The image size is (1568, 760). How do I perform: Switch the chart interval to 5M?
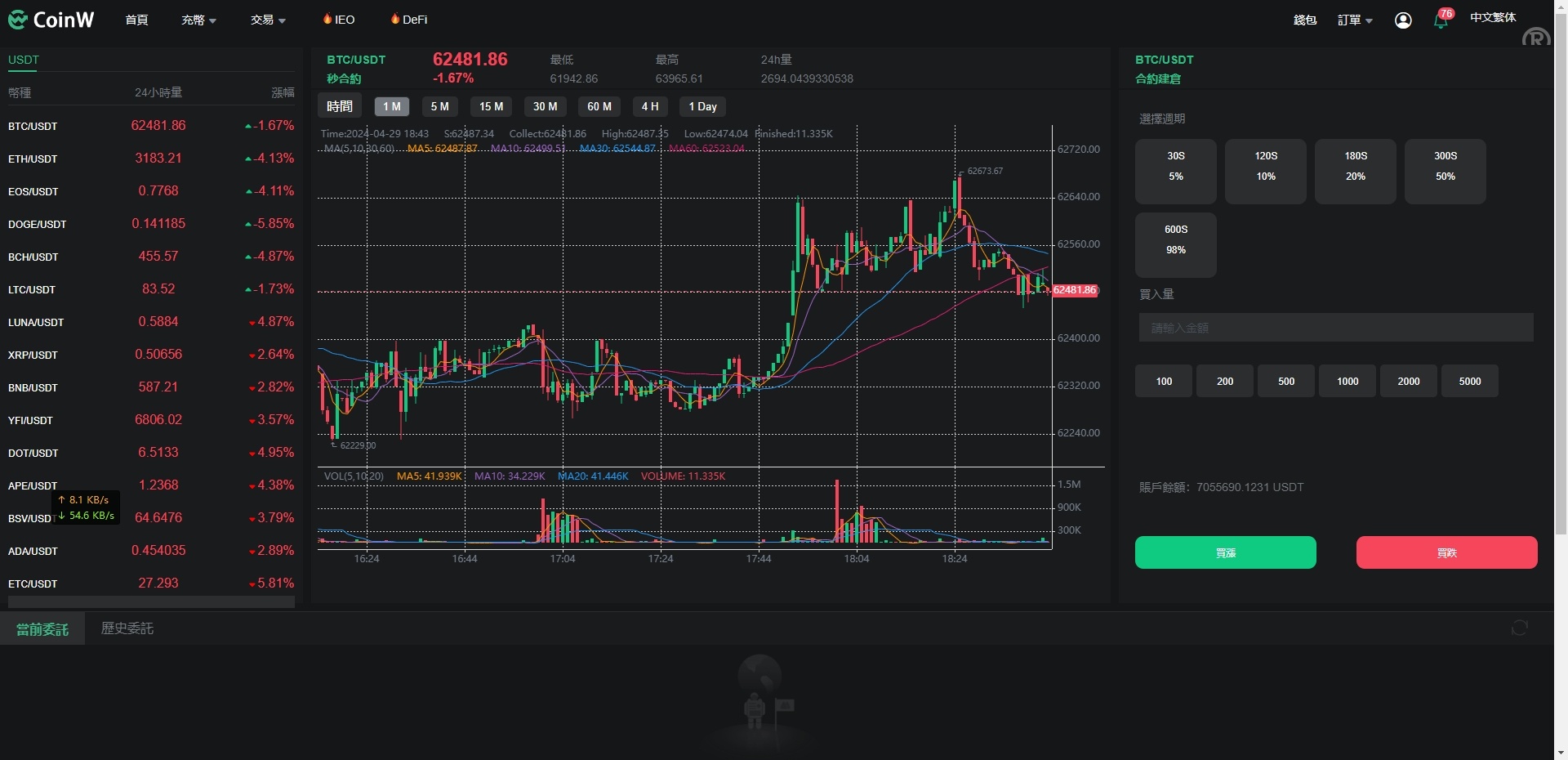point(439,106)
